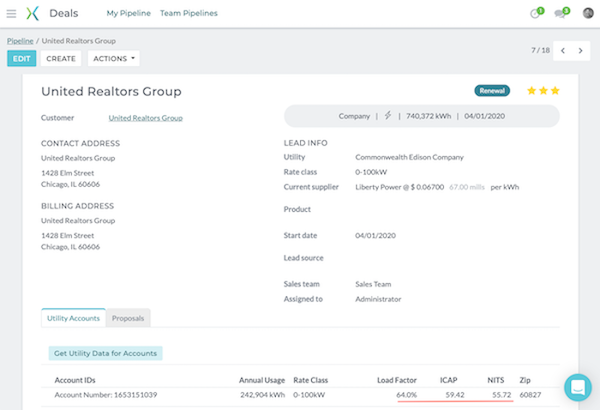Screen dimensions: 600x410
Task: Click the Start date value 04/01/2020
Action: click(x=375, y=236)
